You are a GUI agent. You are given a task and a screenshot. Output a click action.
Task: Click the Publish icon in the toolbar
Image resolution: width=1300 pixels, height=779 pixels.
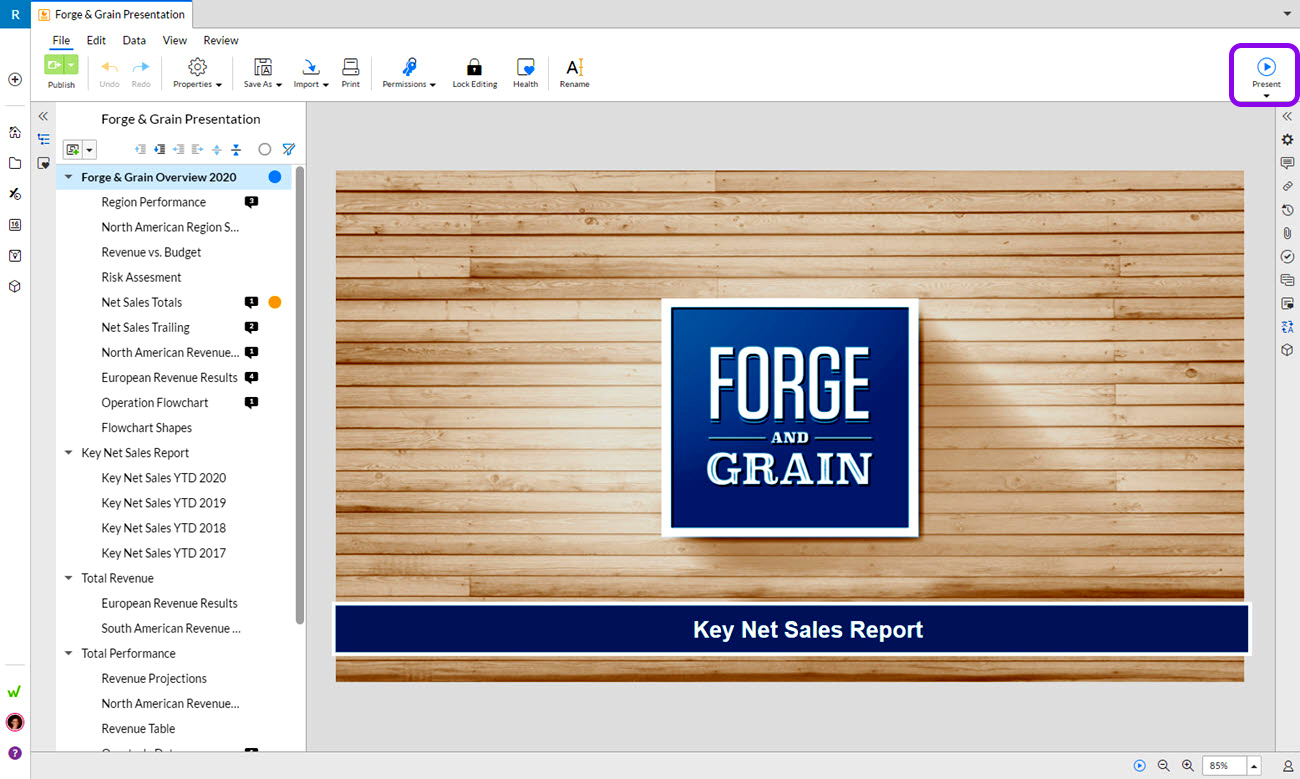[55, 65]
